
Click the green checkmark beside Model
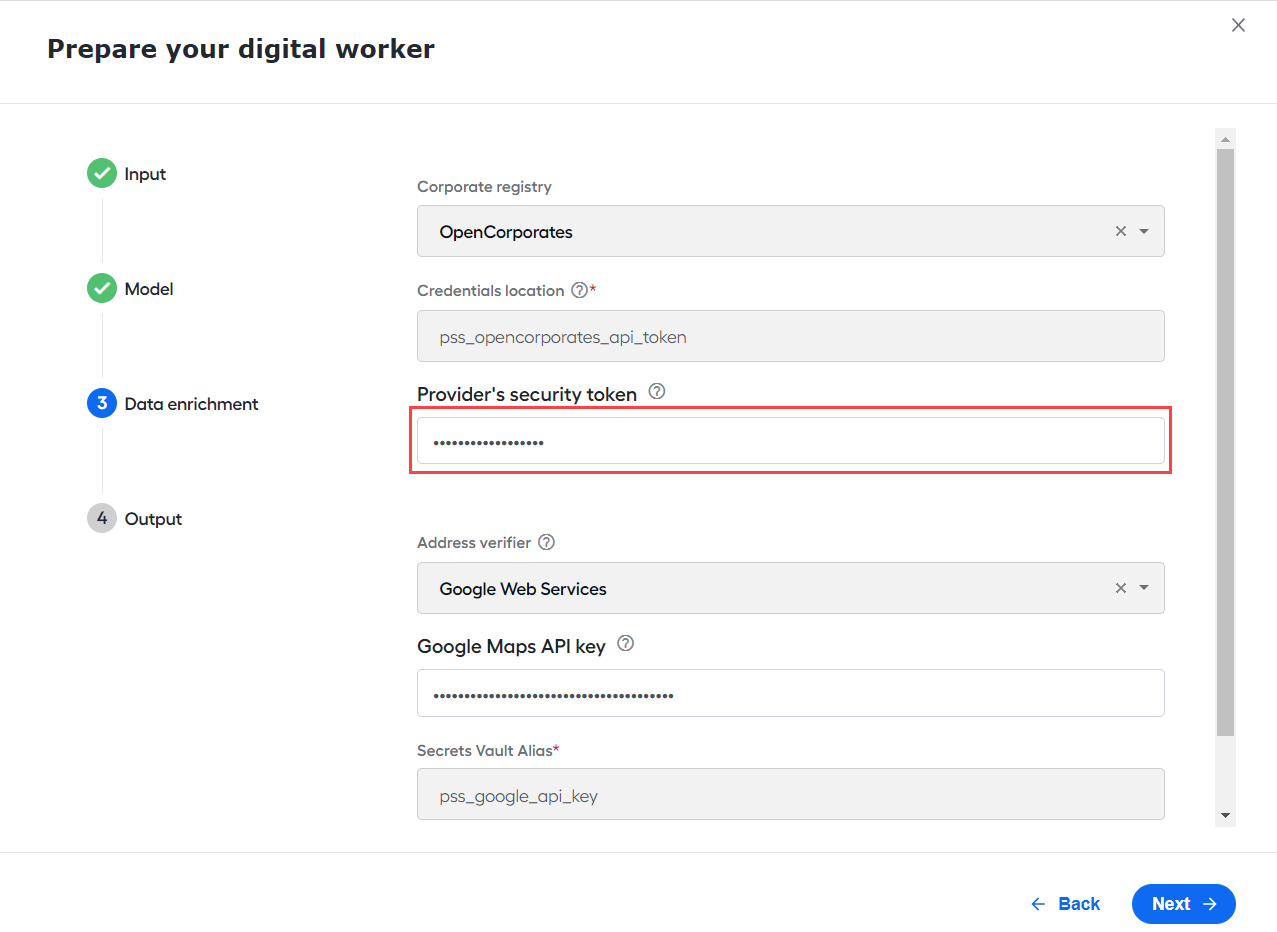pos(102,289)
